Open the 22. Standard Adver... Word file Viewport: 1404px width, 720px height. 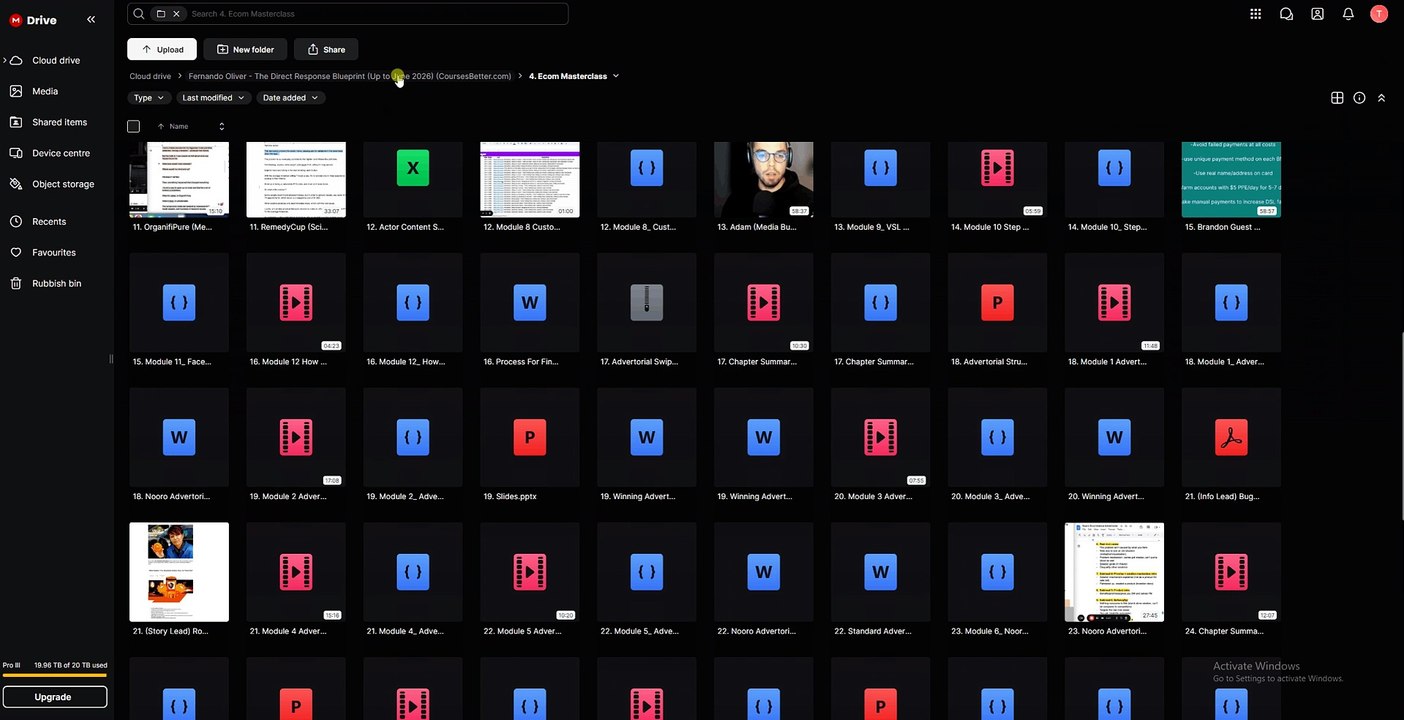click(881, 572)
